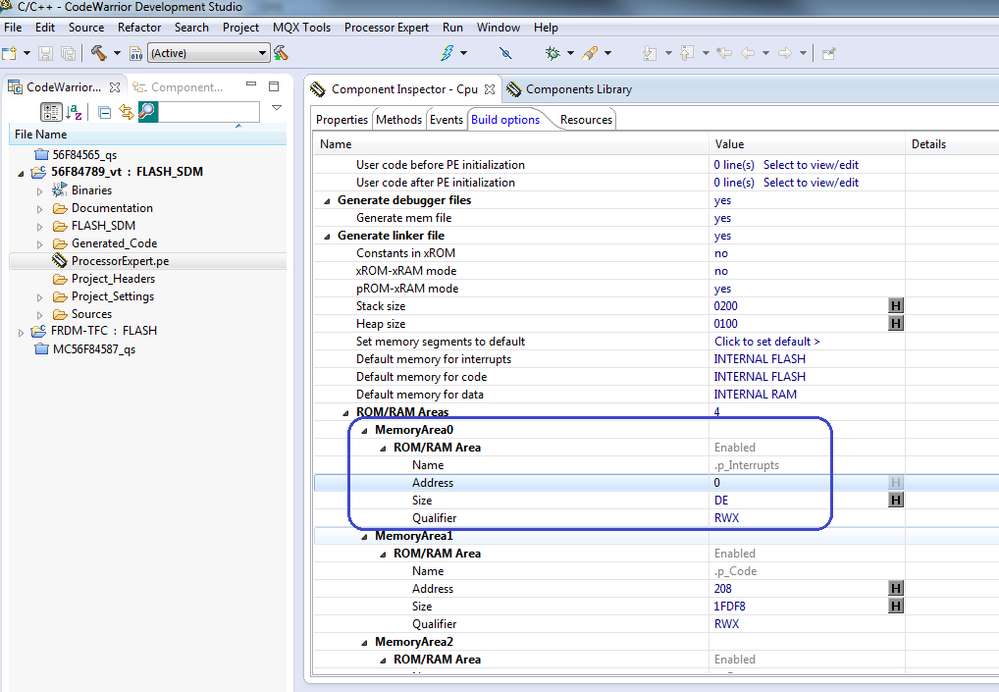
Task: Click the project filter text field
Action: 208,112
